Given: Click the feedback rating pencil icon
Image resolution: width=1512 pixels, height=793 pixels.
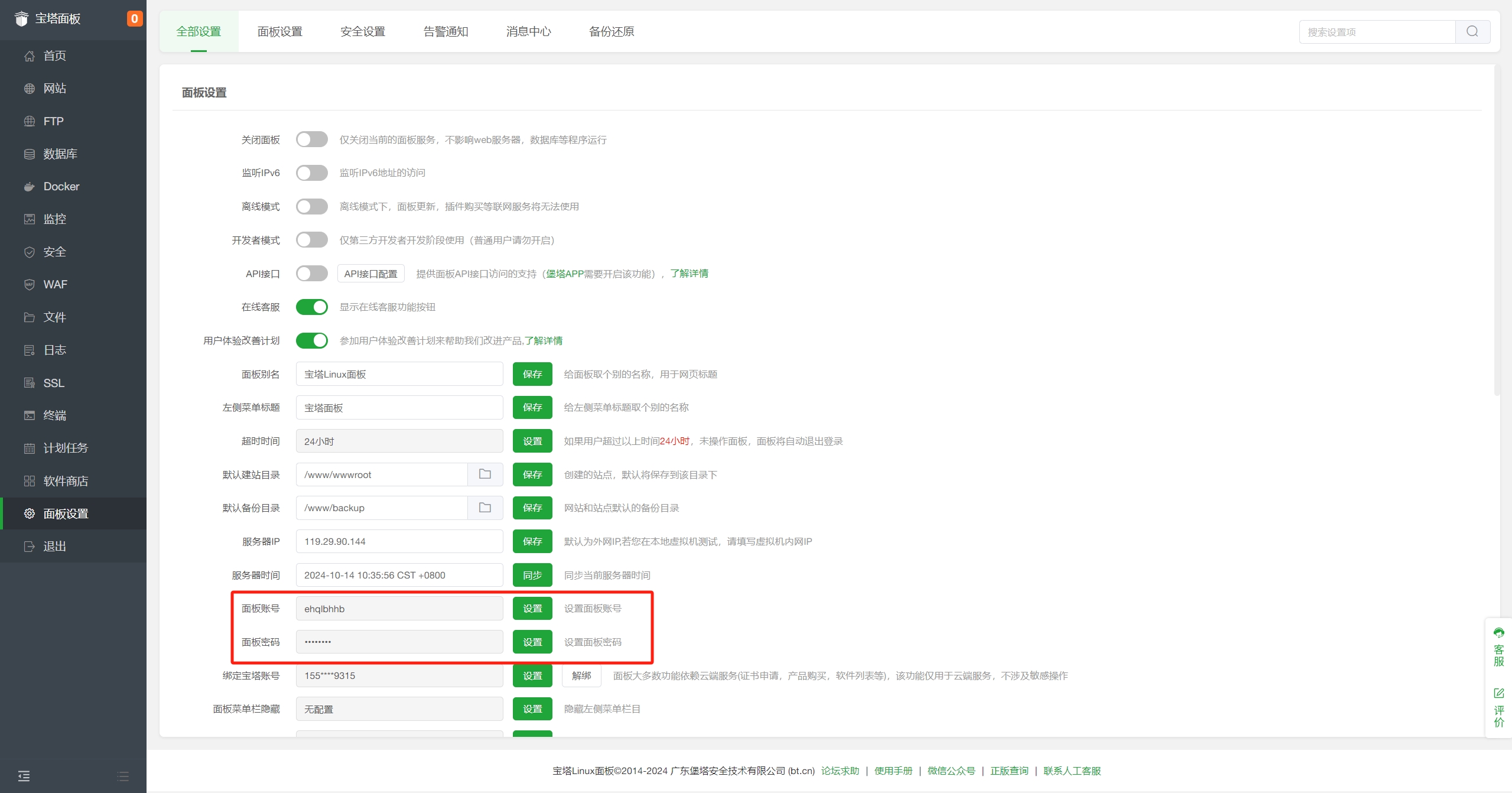Looking at the screenshot, I should (x=1498, y=693).
